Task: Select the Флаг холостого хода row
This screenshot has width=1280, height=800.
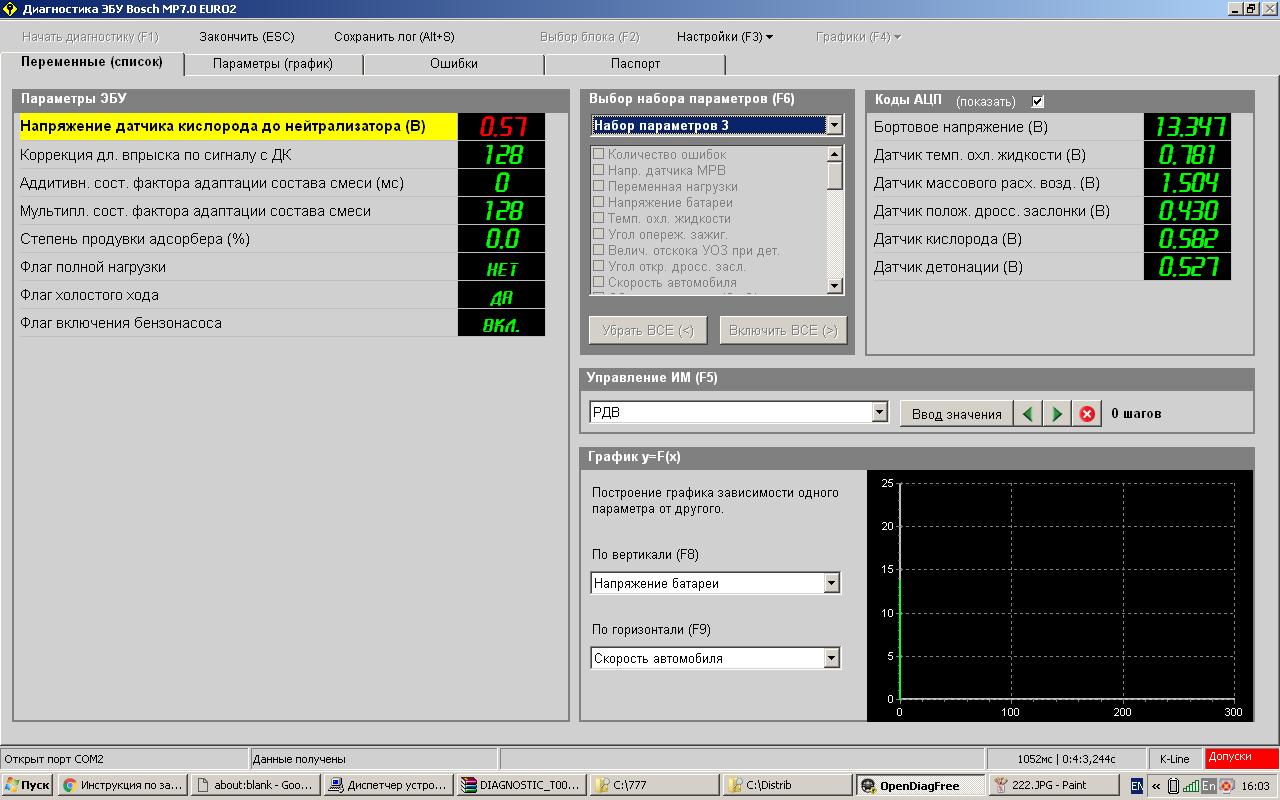Action: (x=282, y=295)
